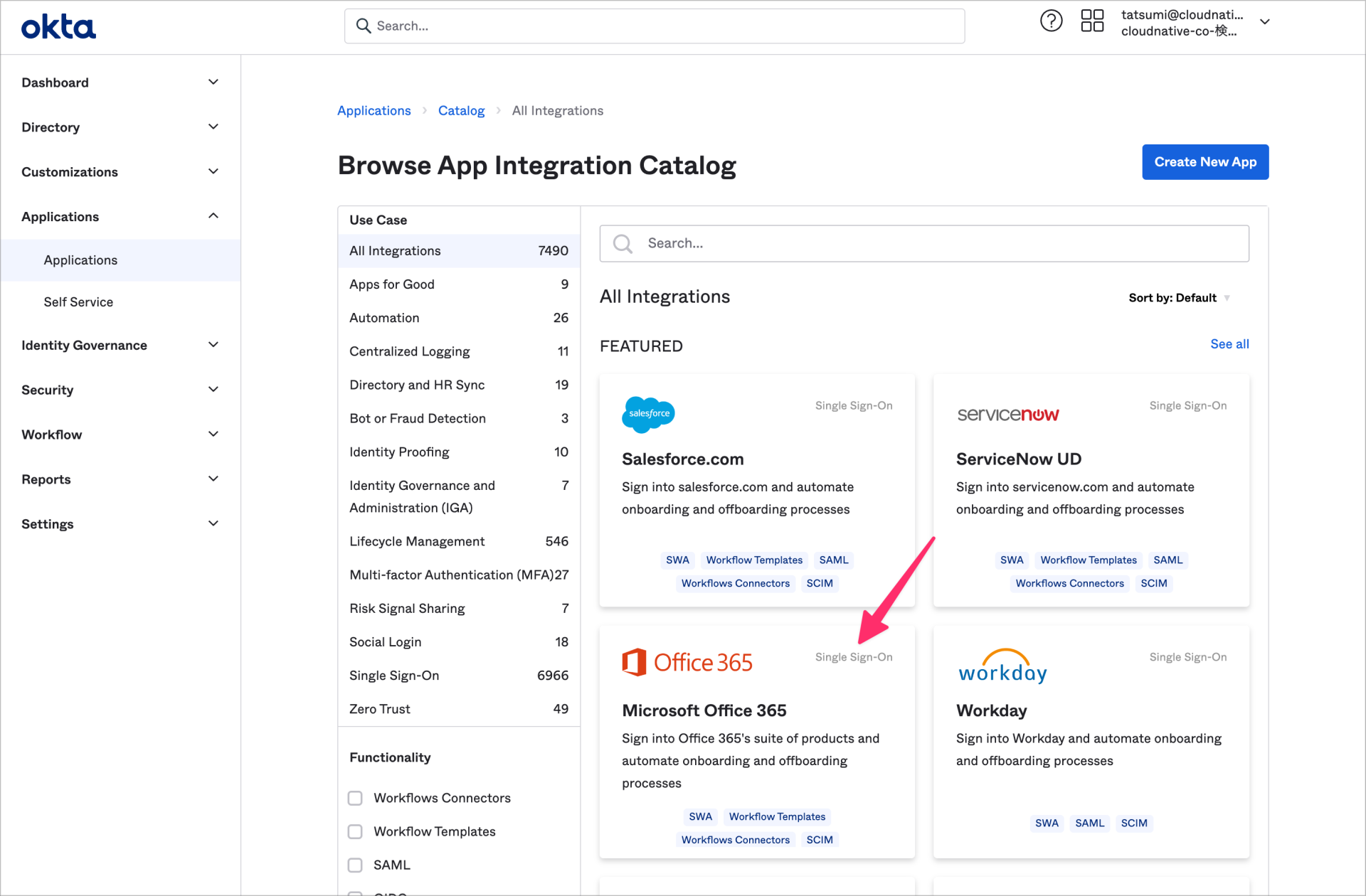This screenshot has height=896, width=1366.
Task: Click the ServiceNow logo icon
Action: pos(1007,415)
